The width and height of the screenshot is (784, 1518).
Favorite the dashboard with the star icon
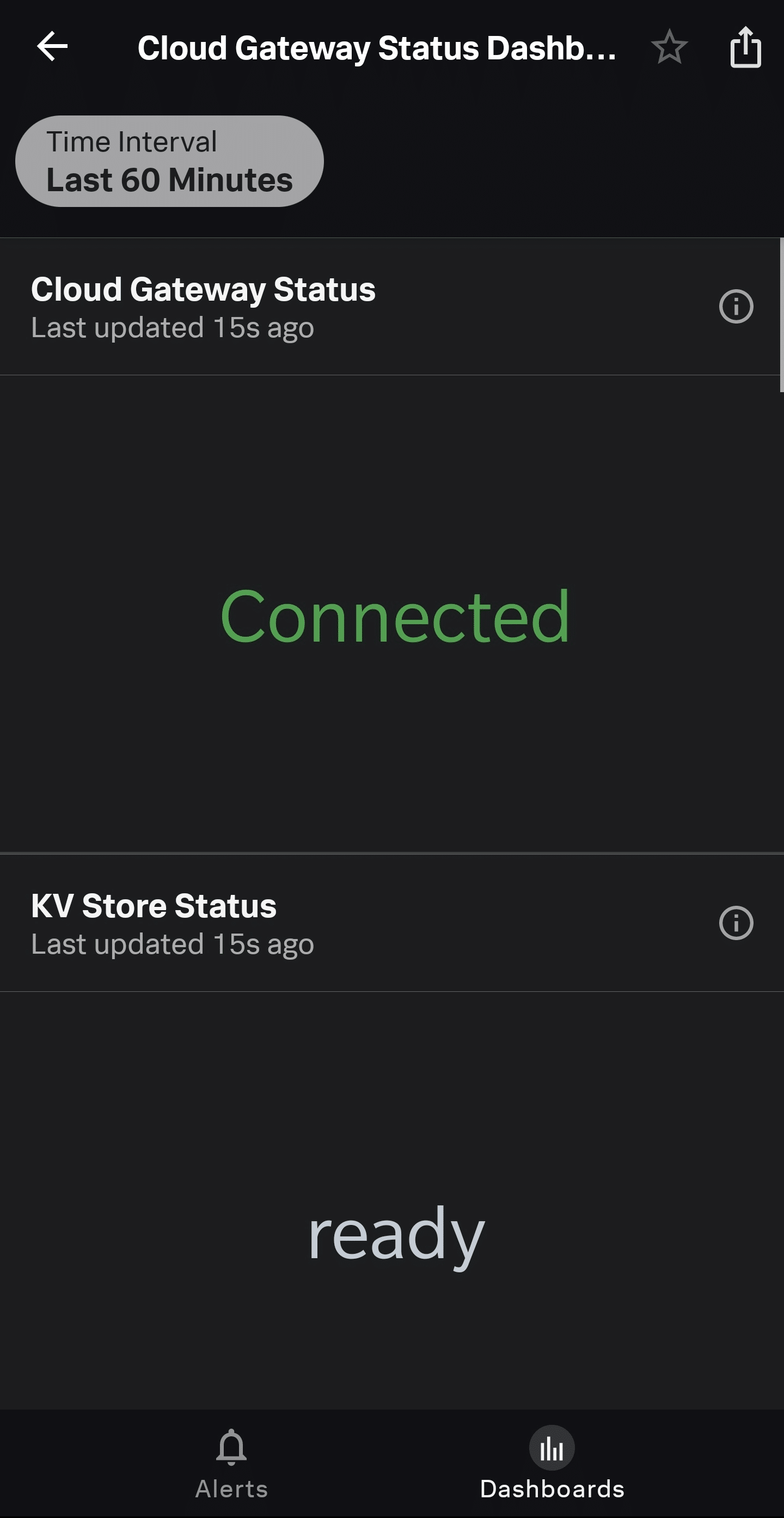669,46
